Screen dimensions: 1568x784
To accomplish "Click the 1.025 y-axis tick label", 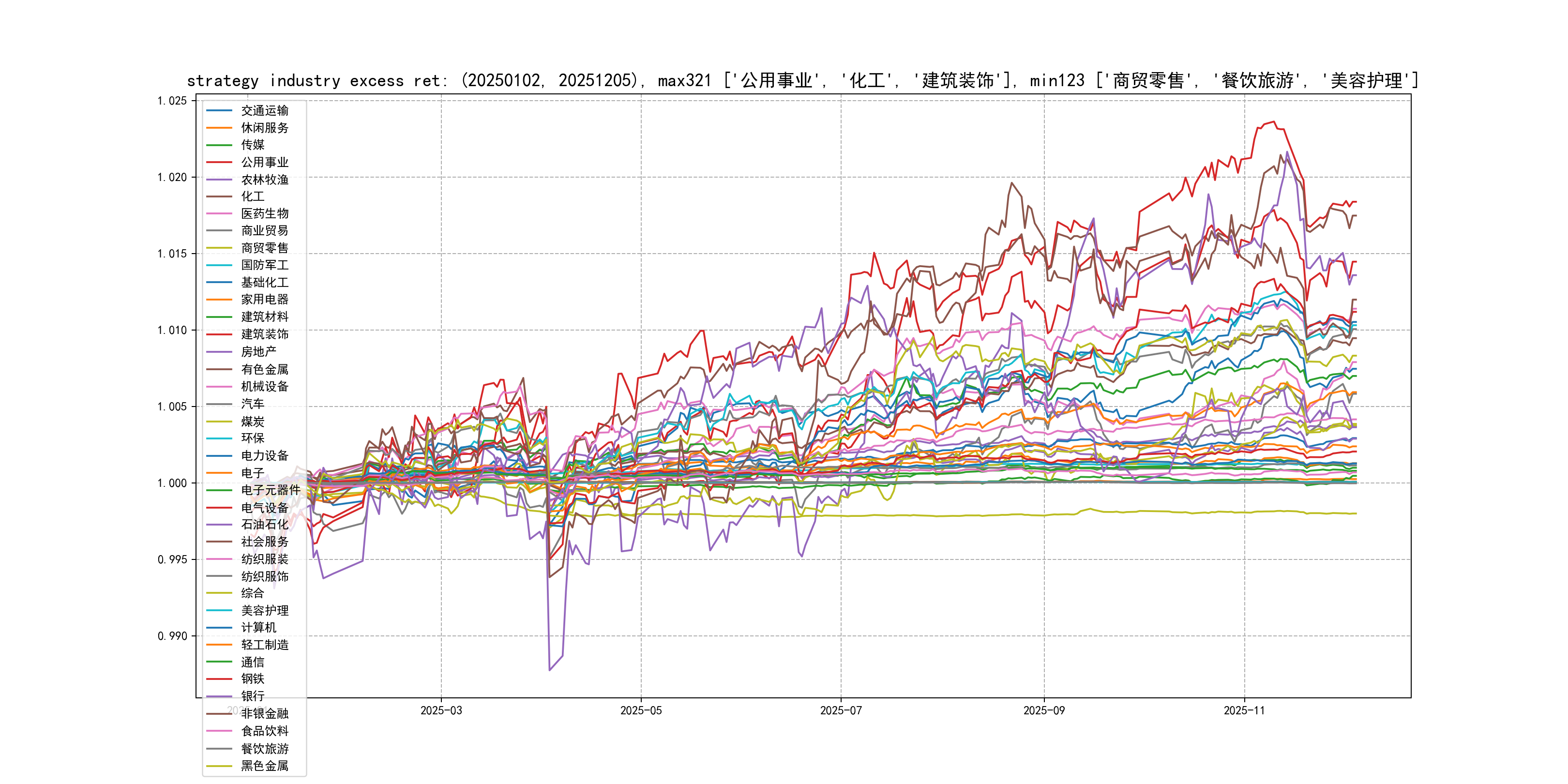I will [x=172, y=101].
